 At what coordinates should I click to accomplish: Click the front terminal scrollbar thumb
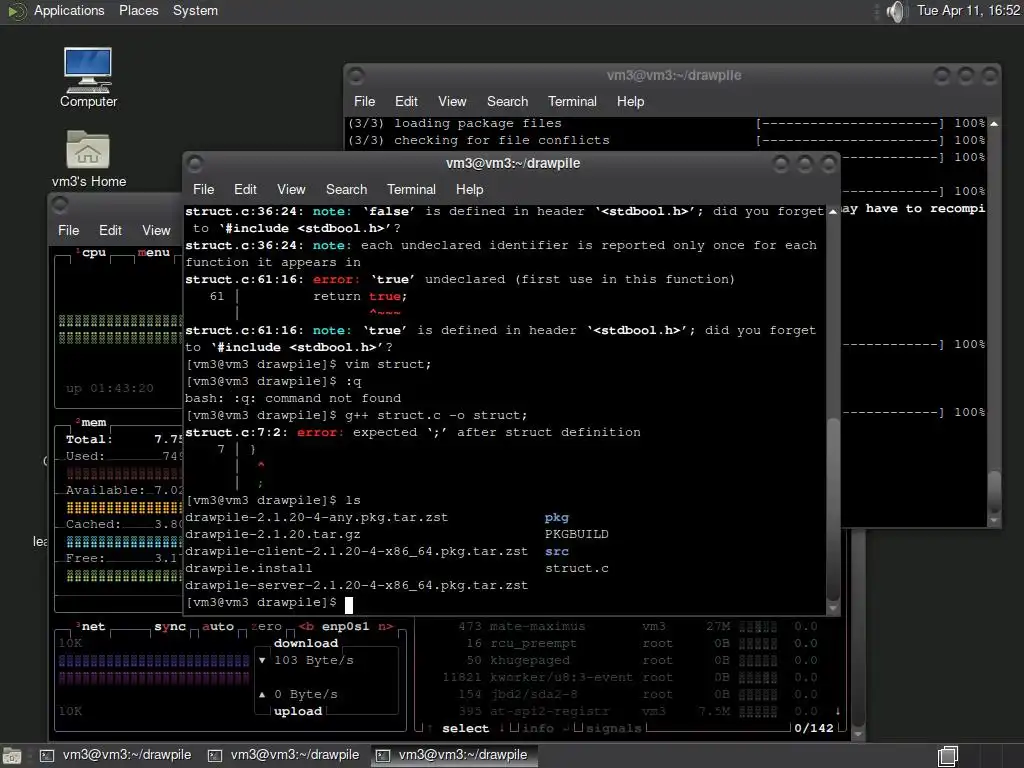tap(833, 508)
